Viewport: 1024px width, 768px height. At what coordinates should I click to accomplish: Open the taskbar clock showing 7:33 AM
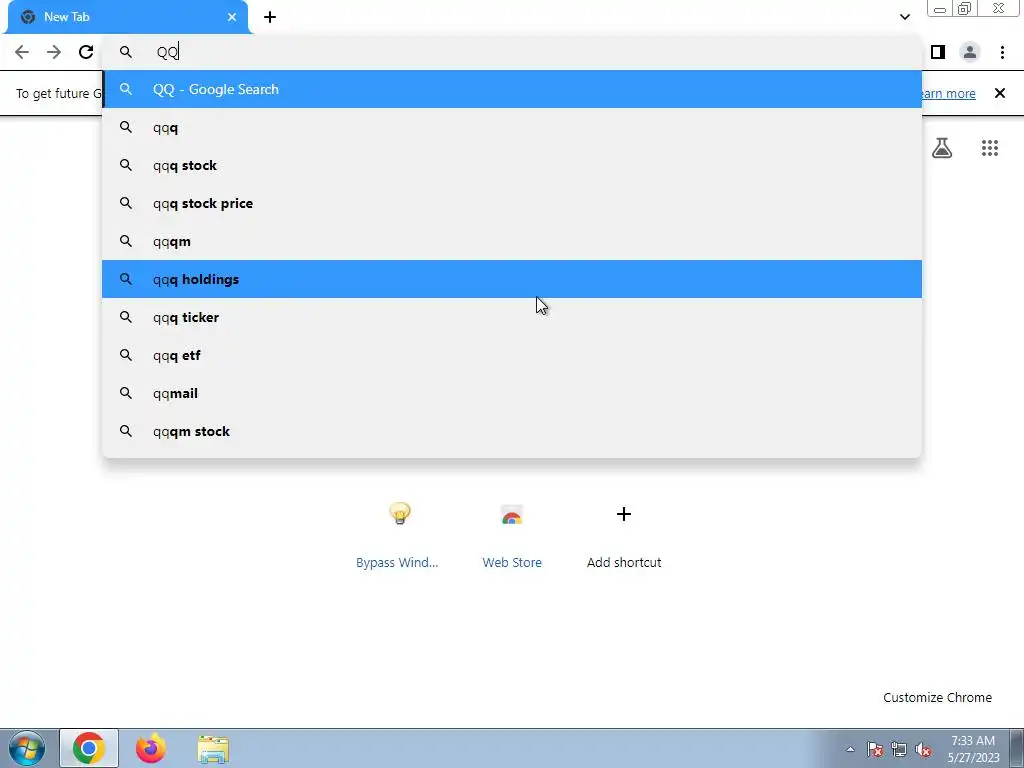[973, 749]
